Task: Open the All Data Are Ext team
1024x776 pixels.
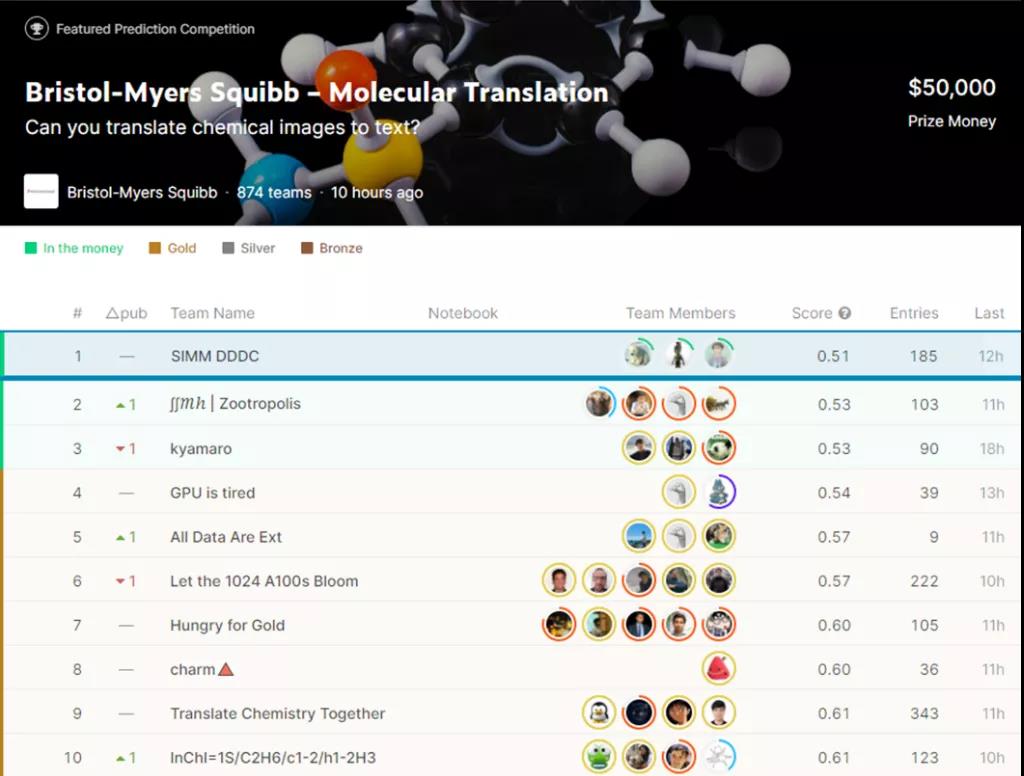Action: click(226, 537)
